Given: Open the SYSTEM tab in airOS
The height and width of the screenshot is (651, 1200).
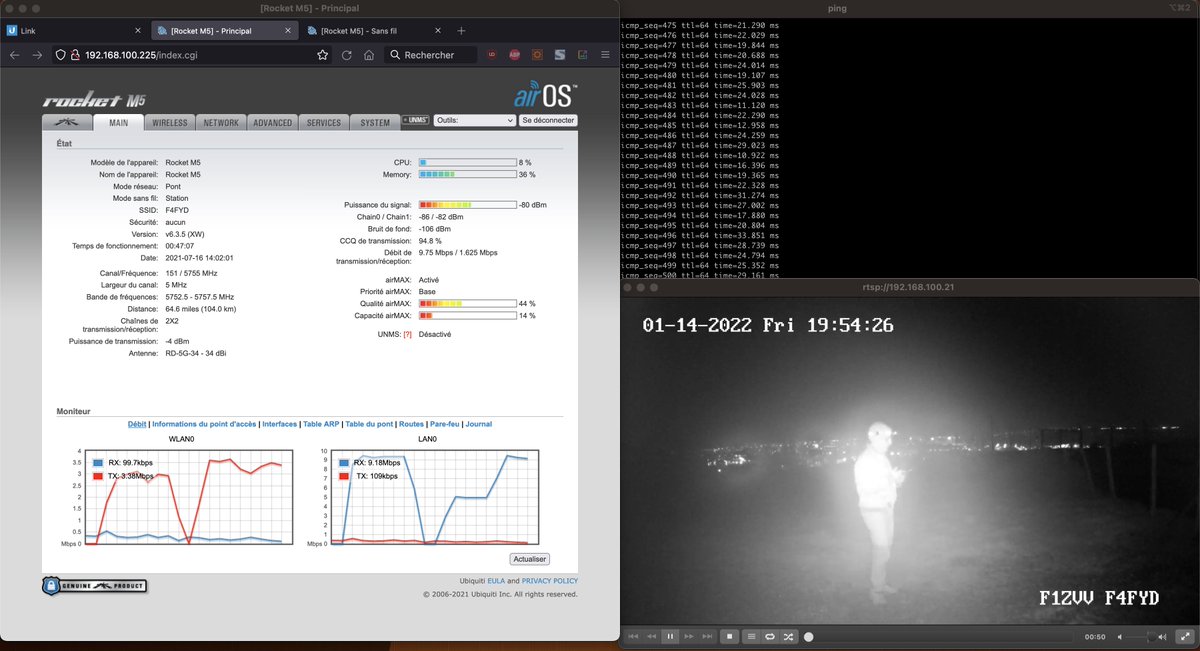Looking at the screenshot, I should (x=375, y=123).
